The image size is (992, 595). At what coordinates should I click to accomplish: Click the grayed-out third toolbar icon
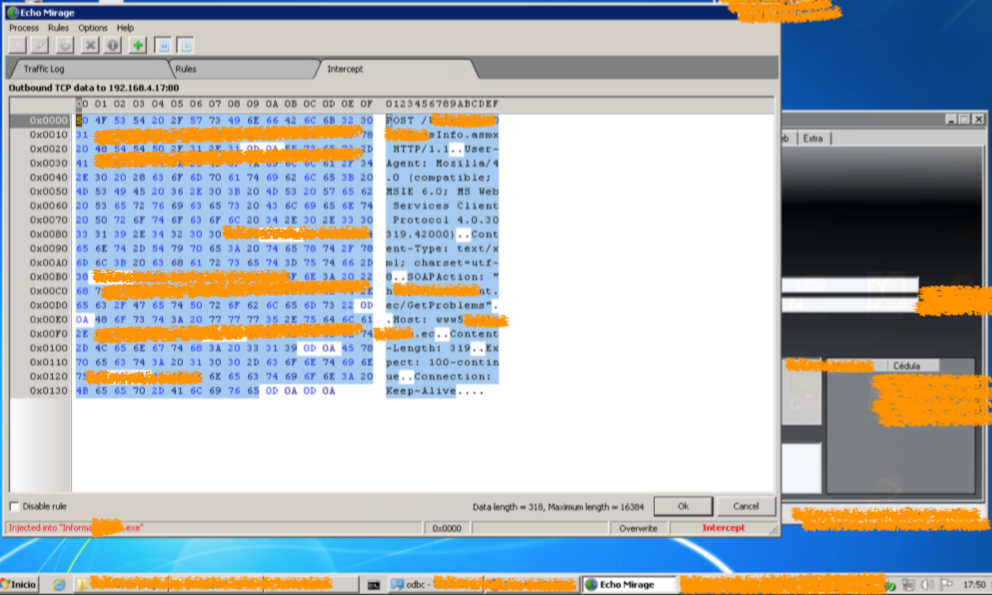click(66, 45)
